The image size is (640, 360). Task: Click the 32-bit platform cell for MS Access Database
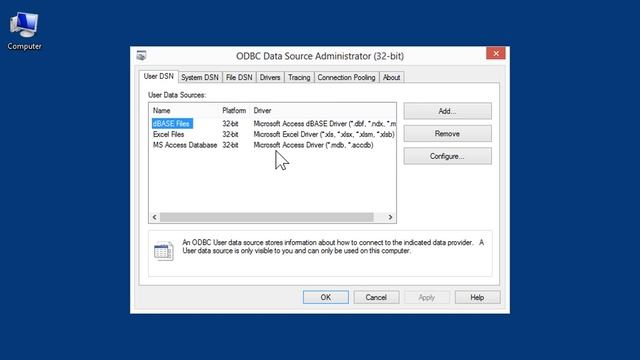point(230,145)
